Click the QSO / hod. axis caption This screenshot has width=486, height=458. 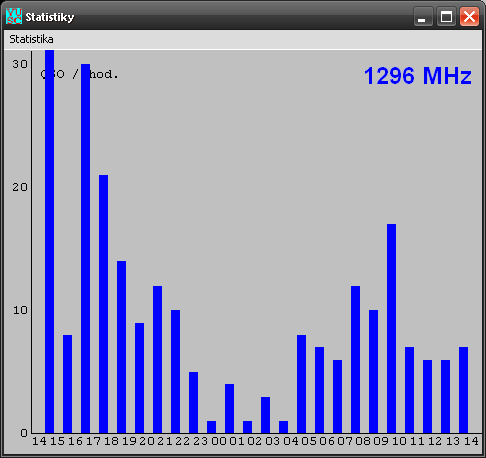pos(79,74)
